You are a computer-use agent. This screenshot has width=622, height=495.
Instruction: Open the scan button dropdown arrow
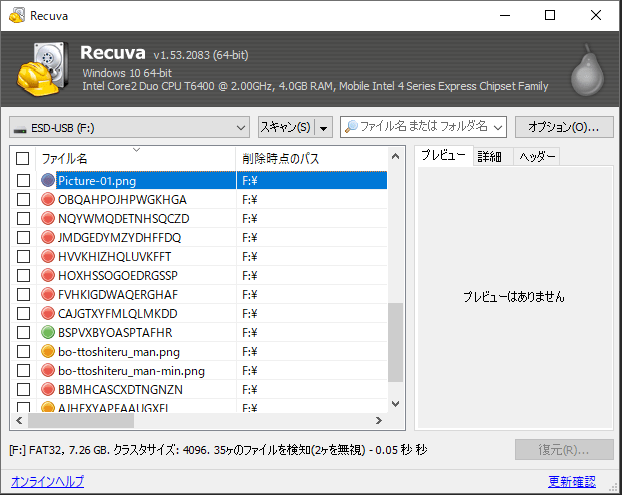point(324,128)
